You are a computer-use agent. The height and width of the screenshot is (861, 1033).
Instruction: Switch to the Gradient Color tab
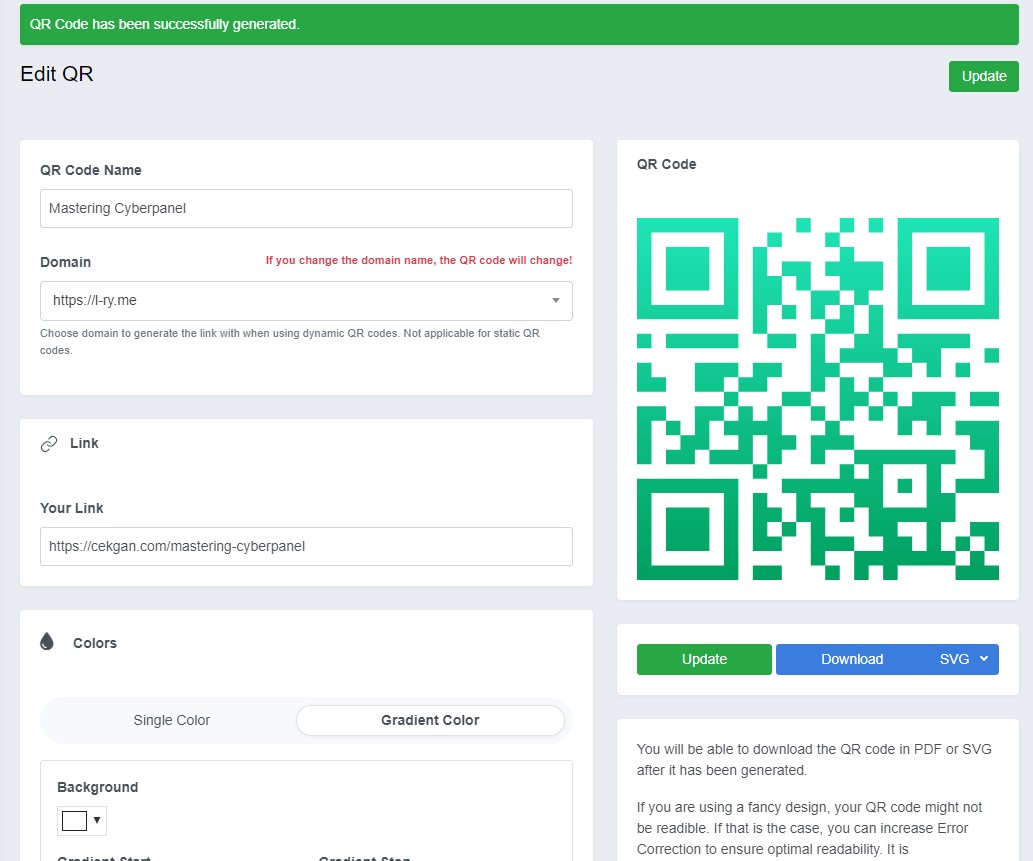(430, 720)
